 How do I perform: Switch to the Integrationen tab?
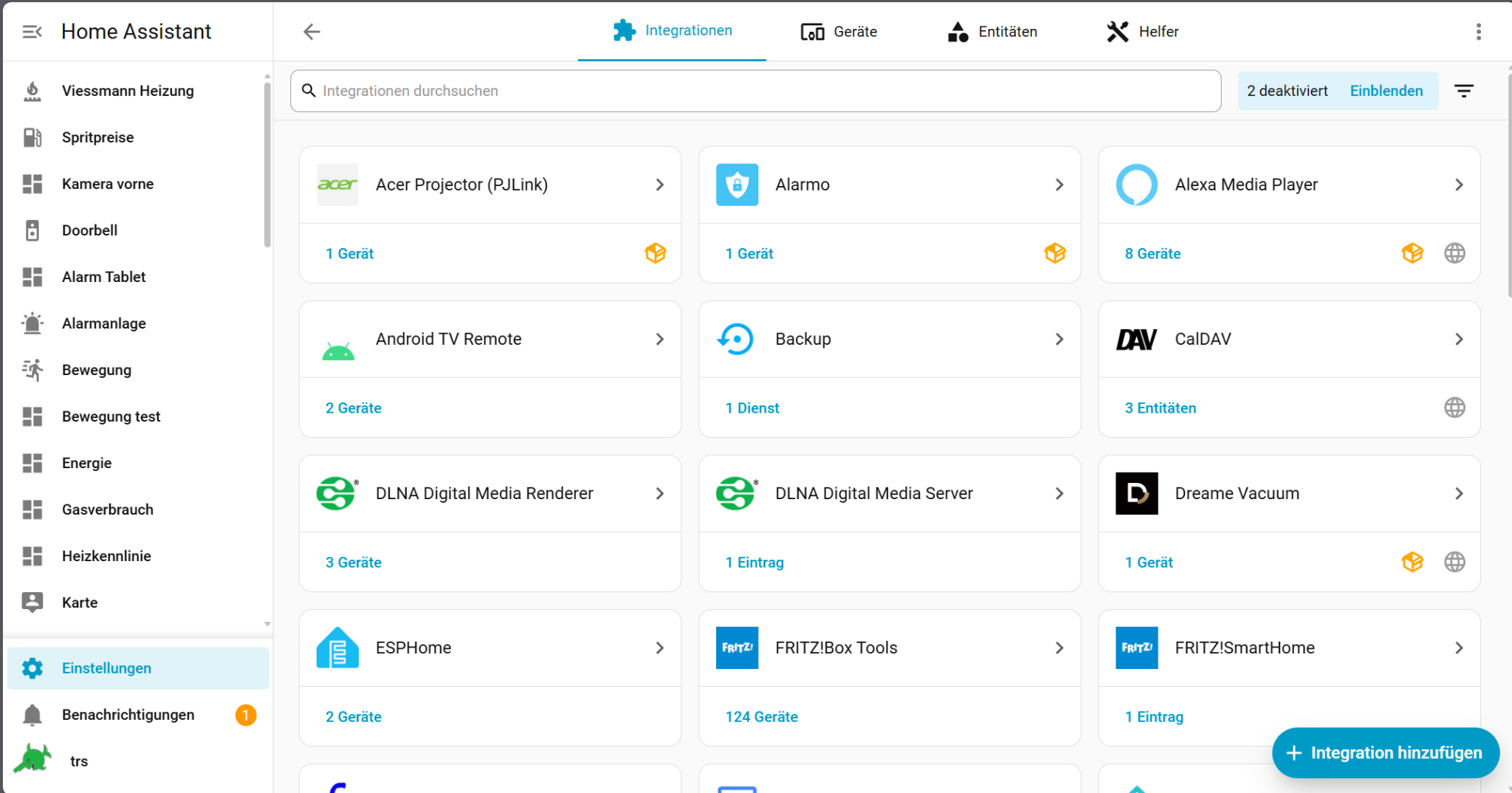672,31
